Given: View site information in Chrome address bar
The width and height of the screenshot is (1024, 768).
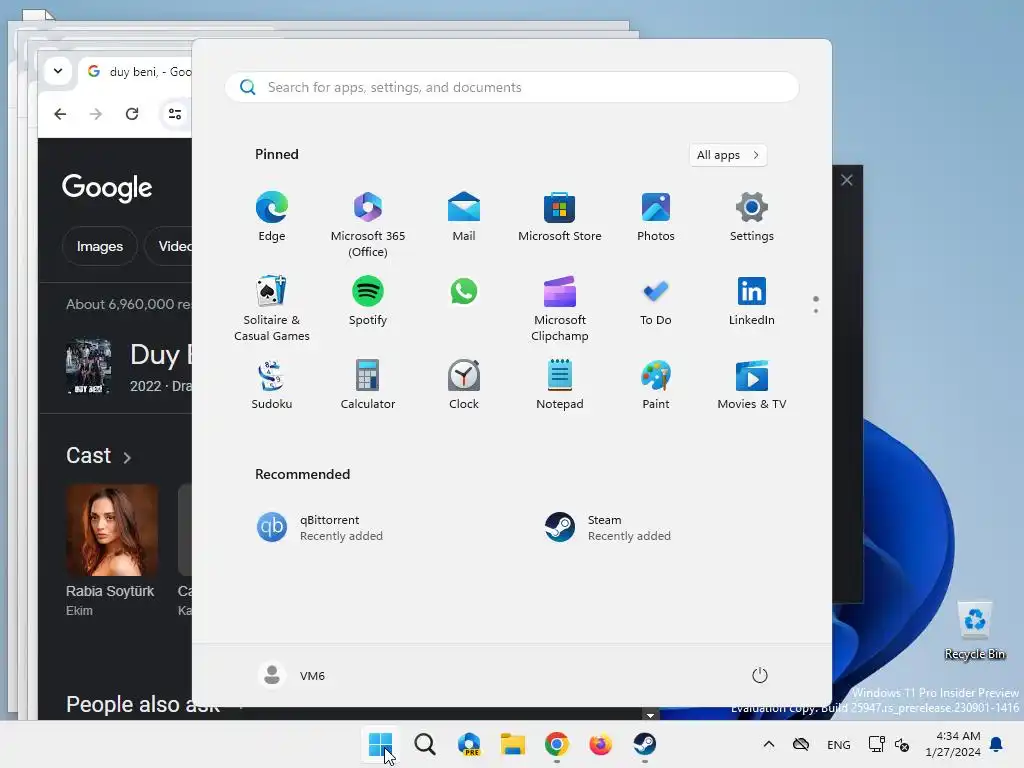Looking at the screenshot, I should click(175, 114).
